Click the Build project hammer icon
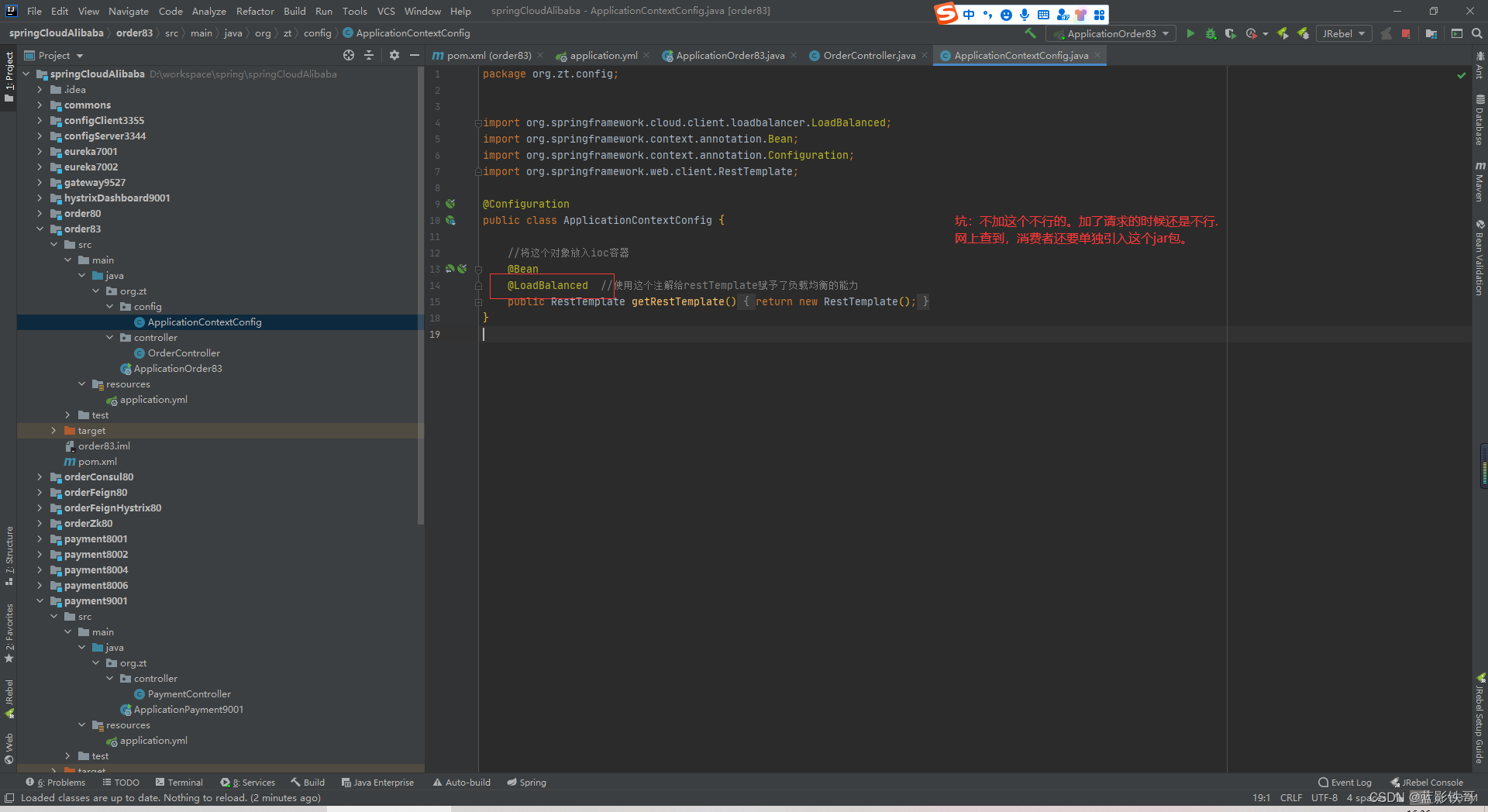 coord(1030,33)
